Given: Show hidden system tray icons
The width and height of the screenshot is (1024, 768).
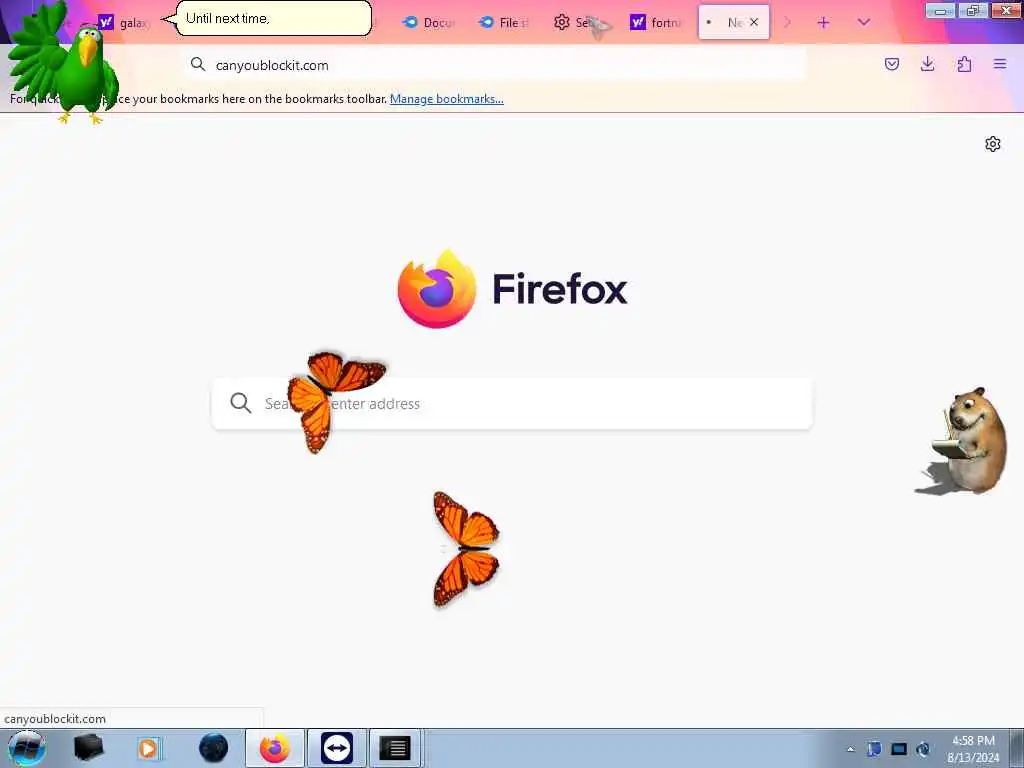Looking at the screenshot, I should tap(850, 749).
